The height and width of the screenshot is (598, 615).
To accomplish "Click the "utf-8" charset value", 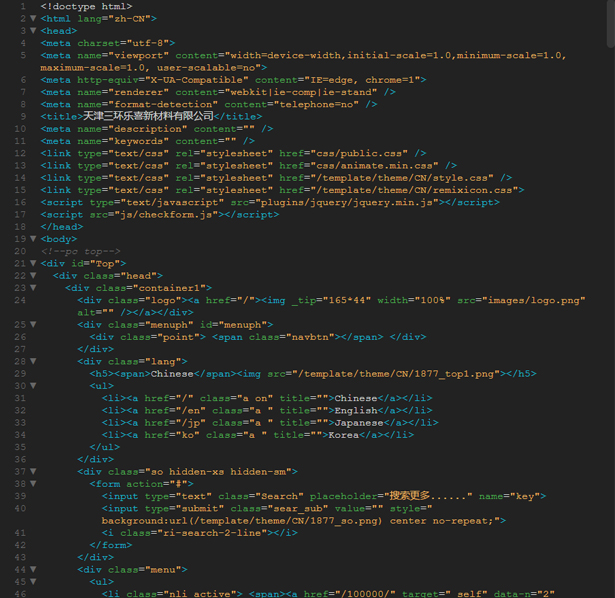I will (x=148, y=43).
